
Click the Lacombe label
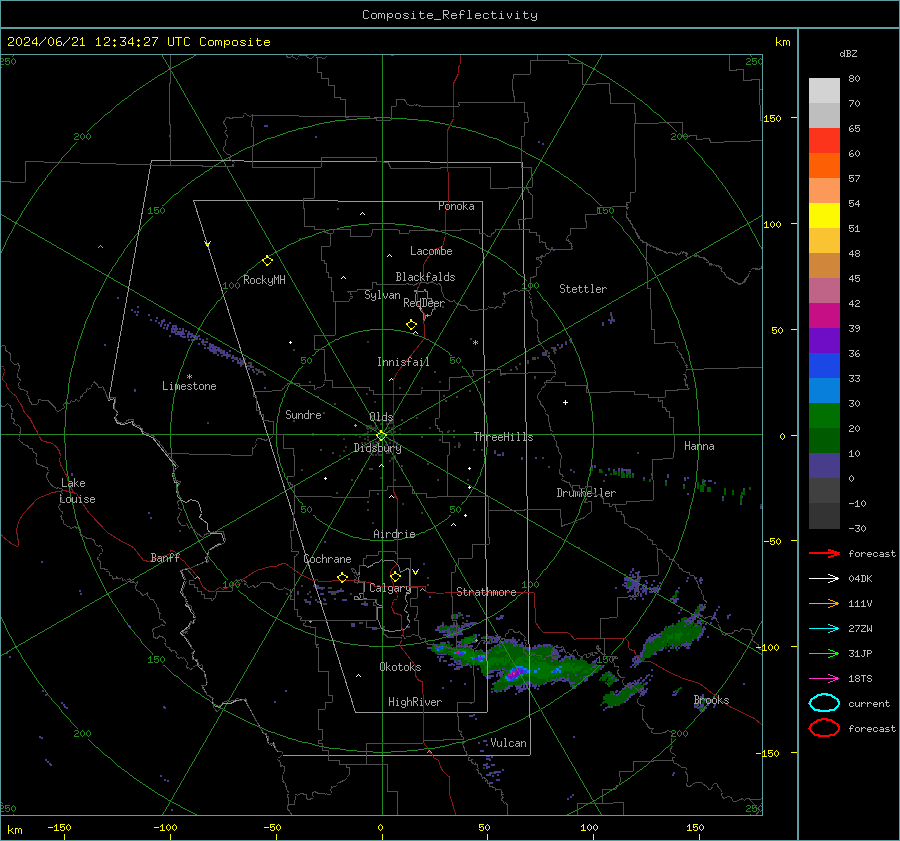tap(431, 251)
